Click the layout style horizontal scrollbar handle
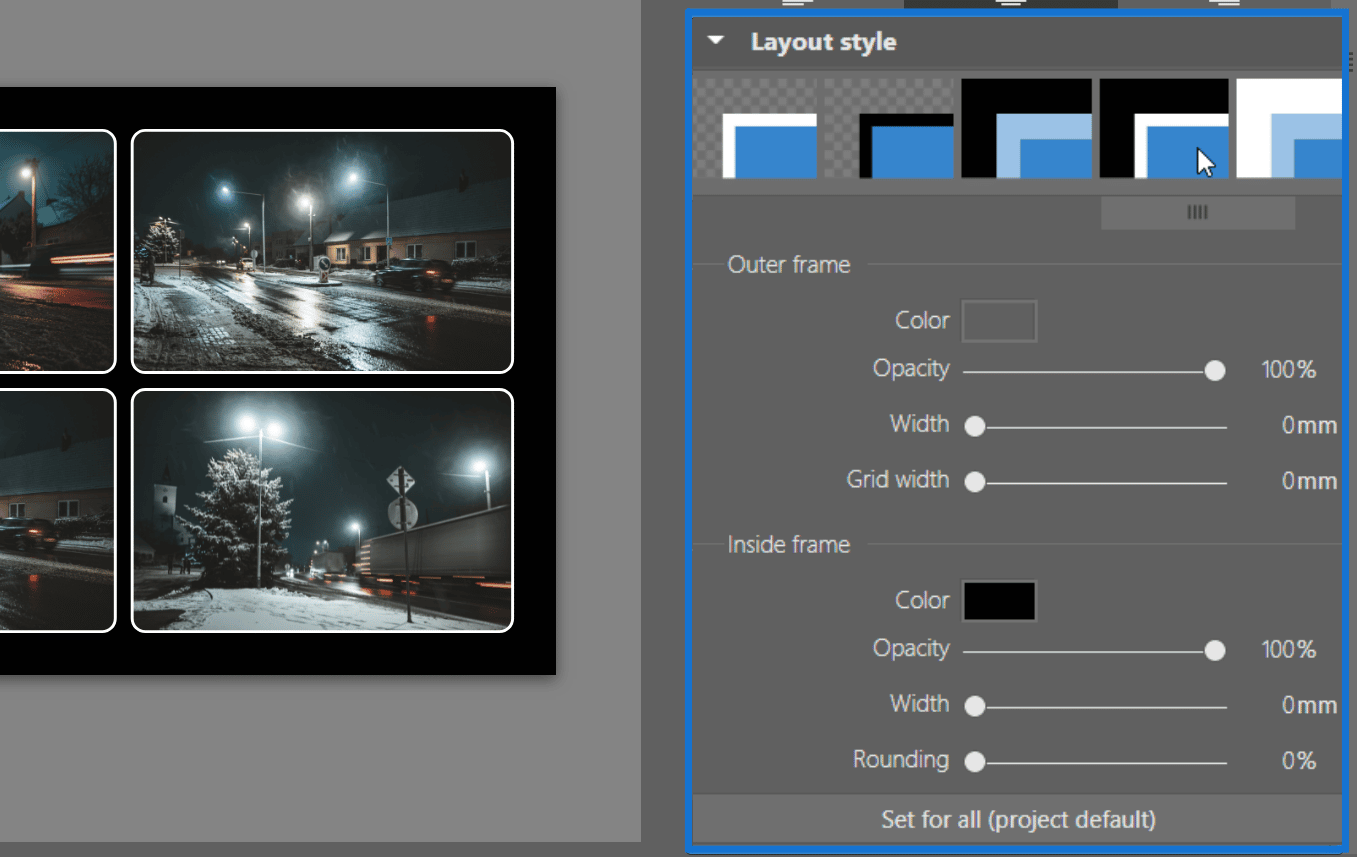The height and width of the screenshot is (857, 1357). 1198,212
